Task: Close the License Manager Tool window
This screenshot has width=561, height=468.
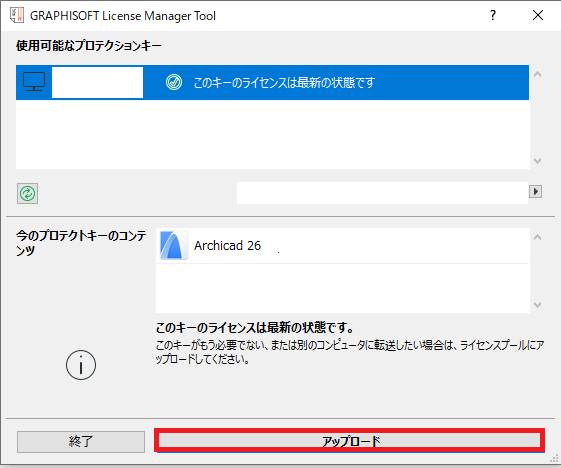Action: tap(538, 15)
